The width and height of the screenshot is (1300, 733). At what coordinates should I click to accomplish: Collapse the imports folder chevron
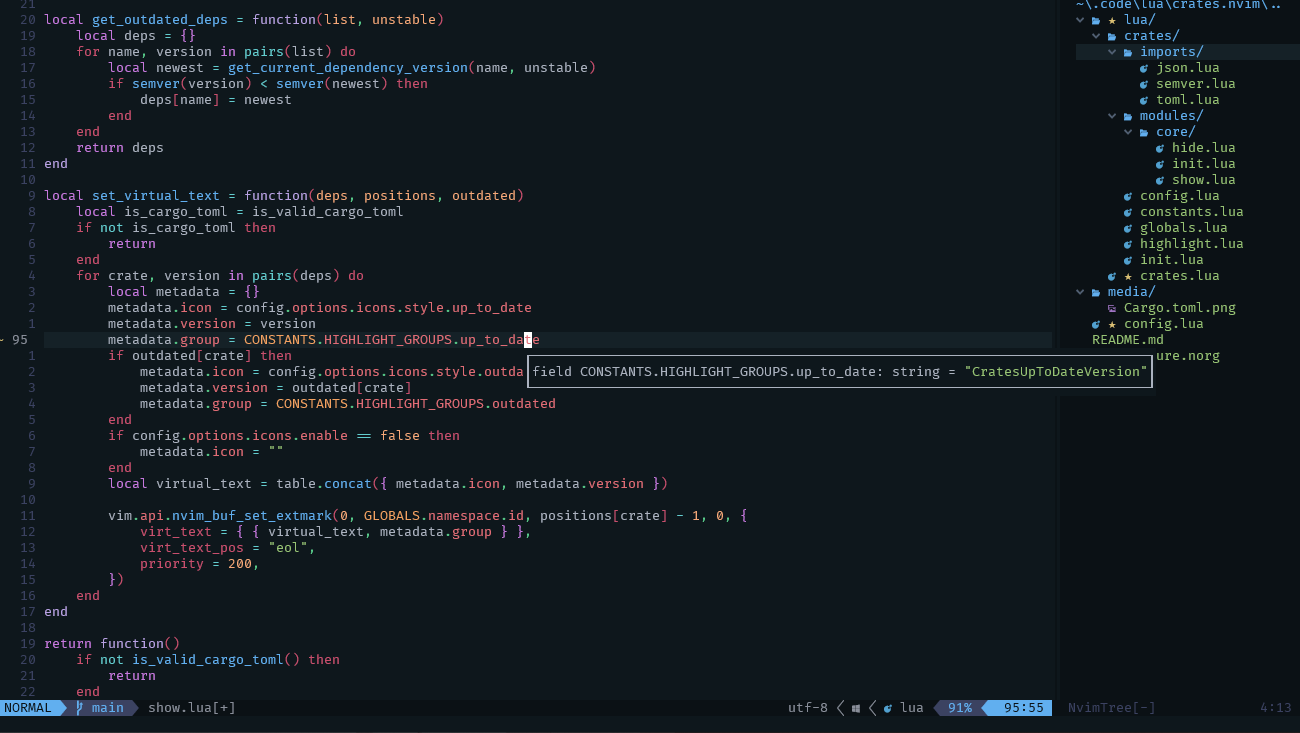[x=1112, y=52]
